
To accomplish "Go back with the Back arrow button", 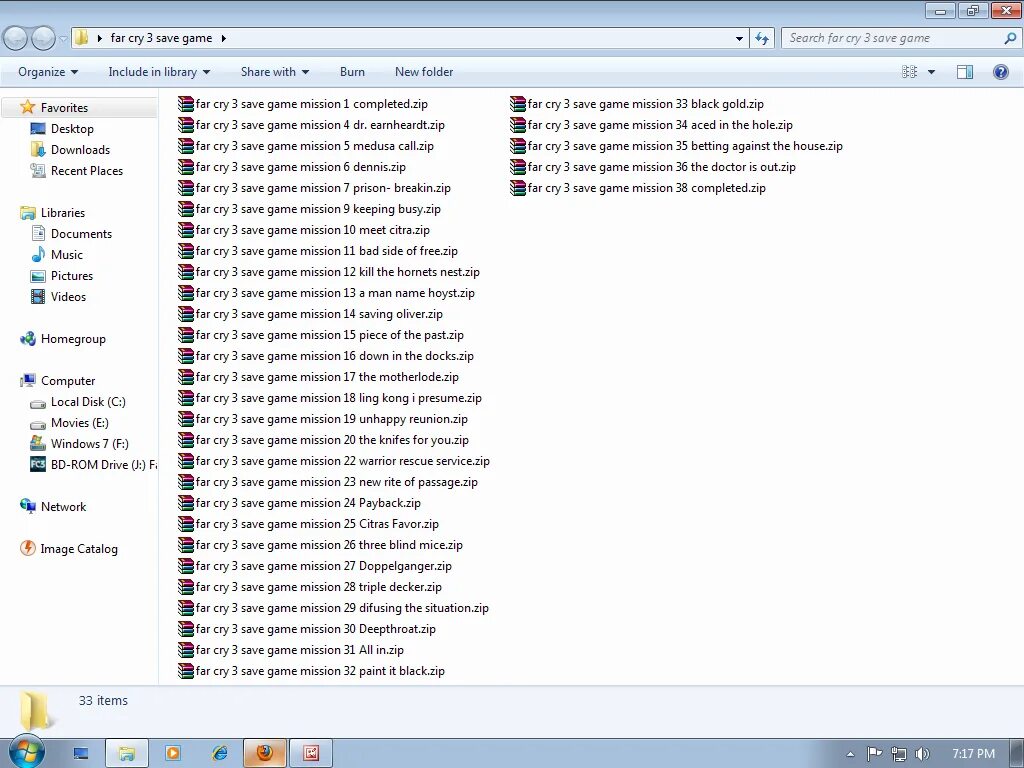I will tap(16, 39).
